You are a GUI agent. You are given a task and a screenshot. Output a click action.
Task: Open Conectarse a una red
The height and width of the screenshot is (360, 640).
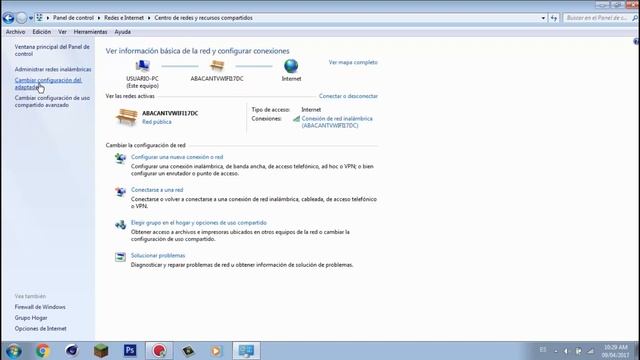157,190
